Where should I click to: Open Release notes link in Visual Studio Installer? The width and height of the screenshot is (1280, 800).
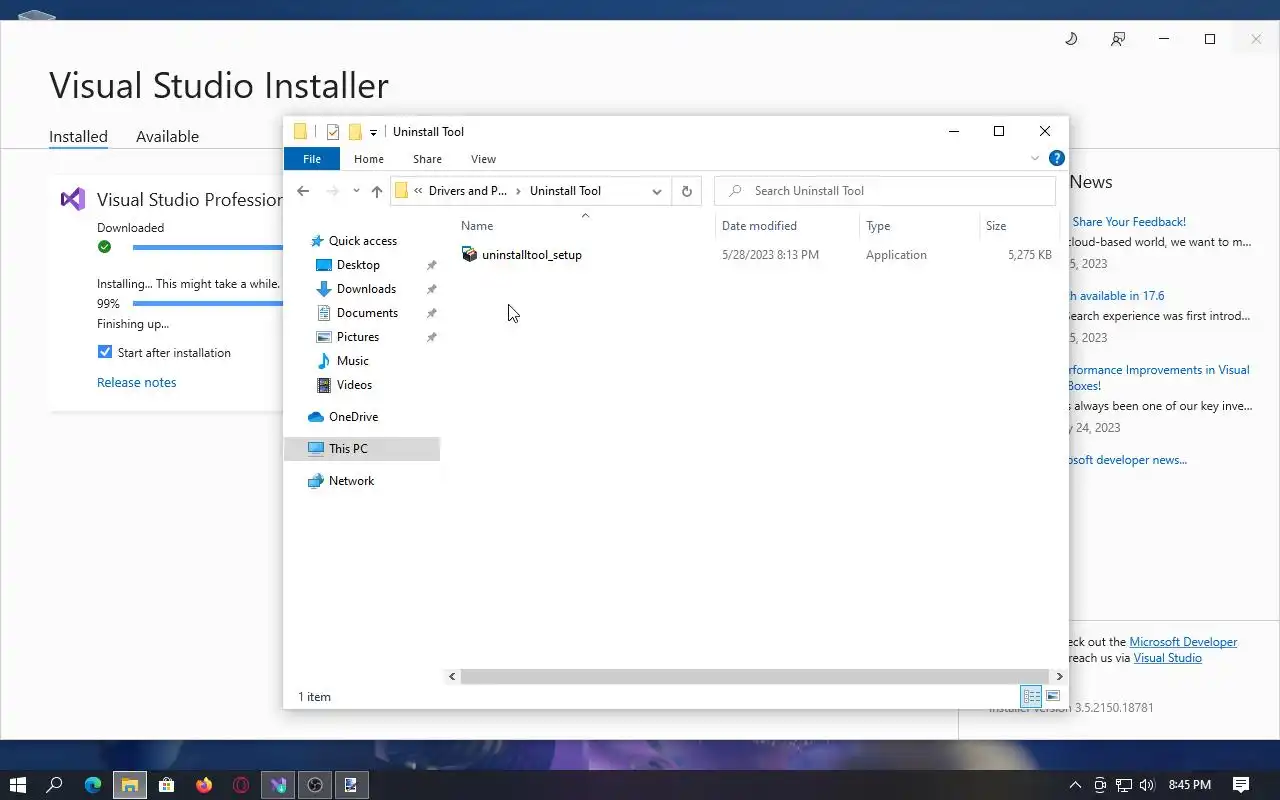pyautogui.click(x=137, y=382)
